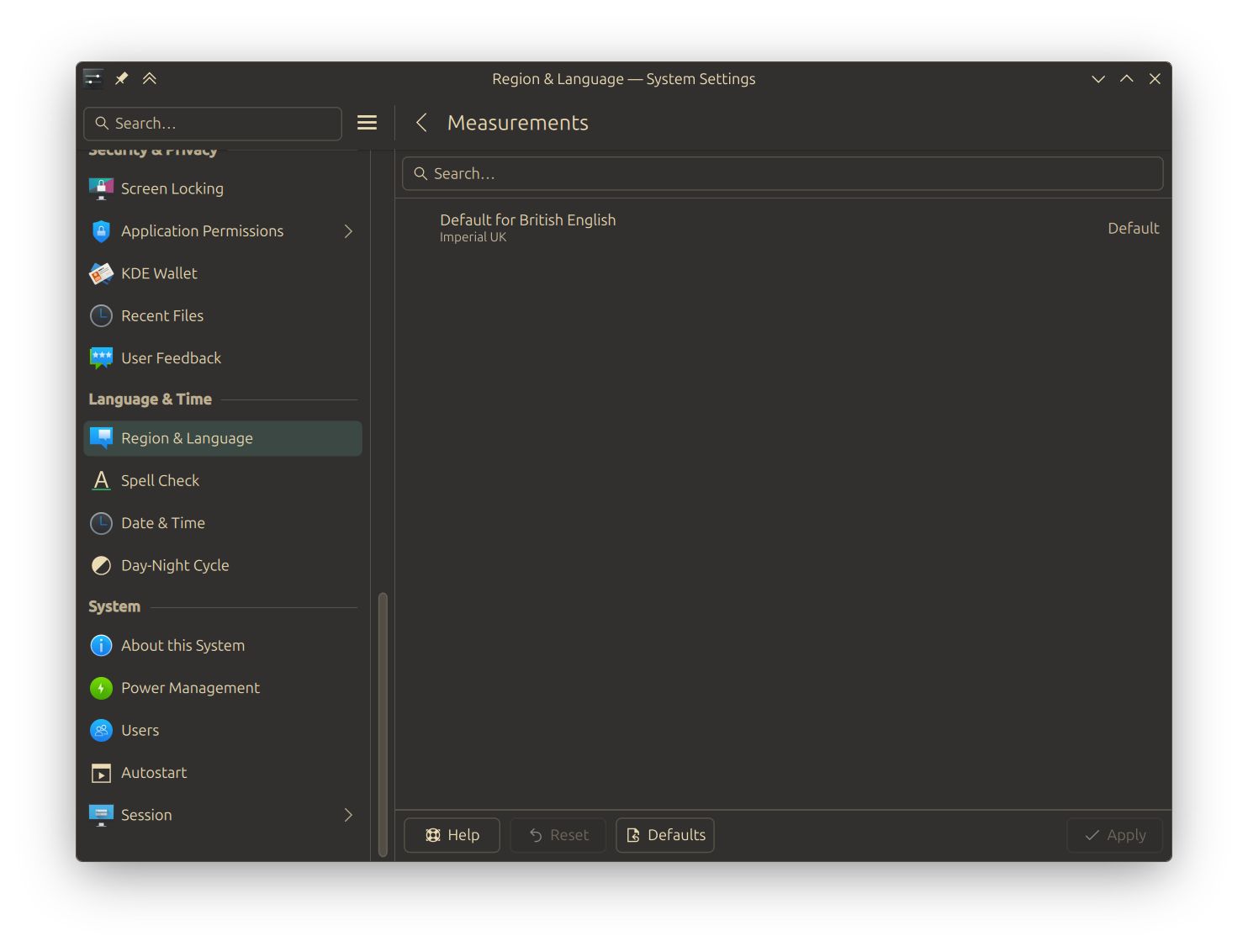Click the Autostart label

pyautogui.click(x=154, y=773)
